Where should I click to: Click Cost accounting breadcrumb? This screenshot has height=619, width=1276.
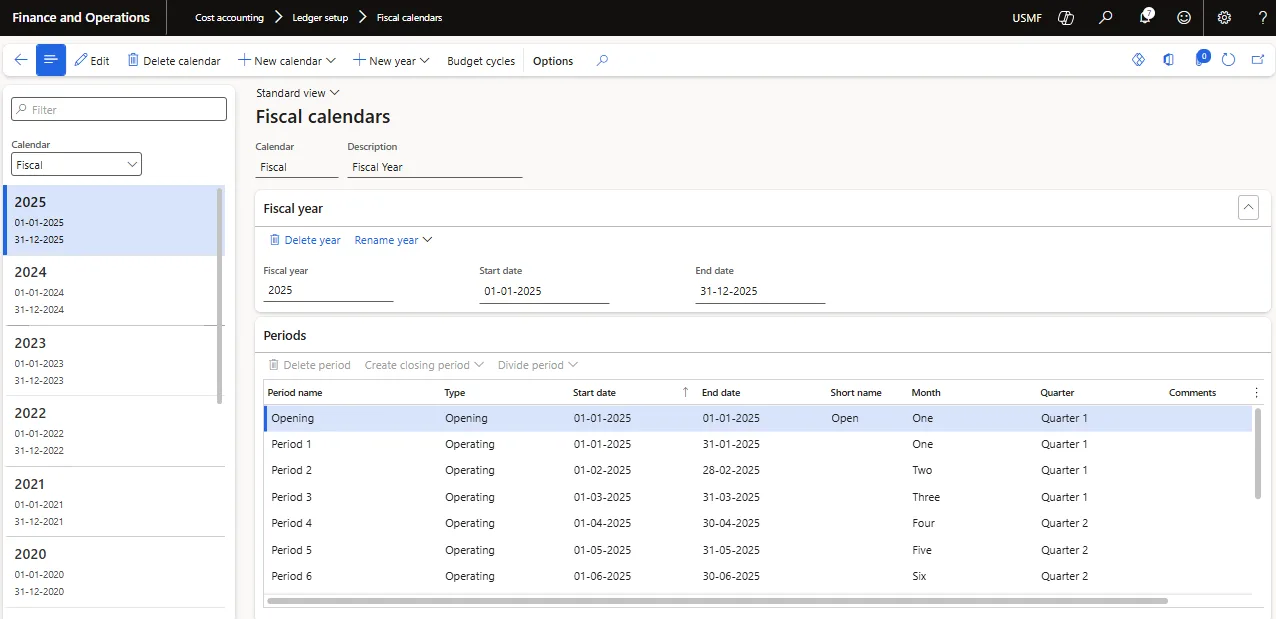pos(229,18)
